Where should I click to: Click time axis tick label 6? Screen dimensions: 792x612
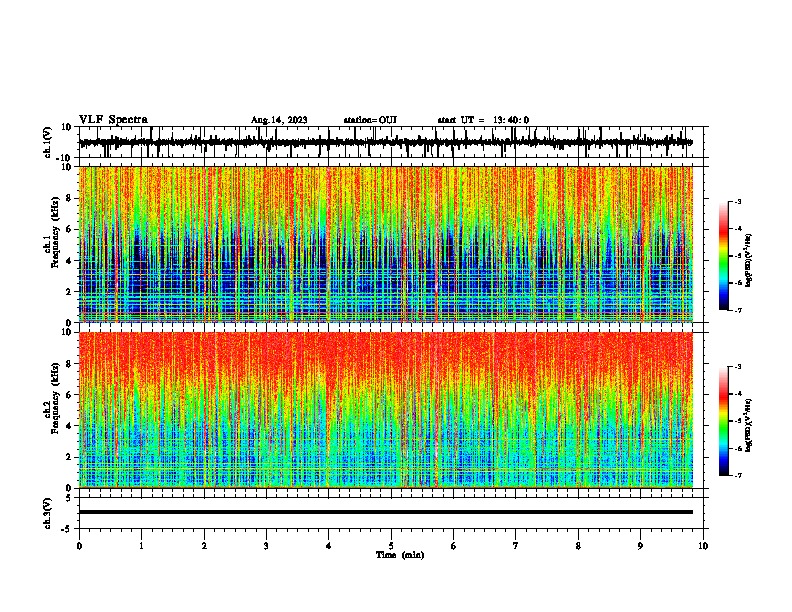tap(454, 546)
